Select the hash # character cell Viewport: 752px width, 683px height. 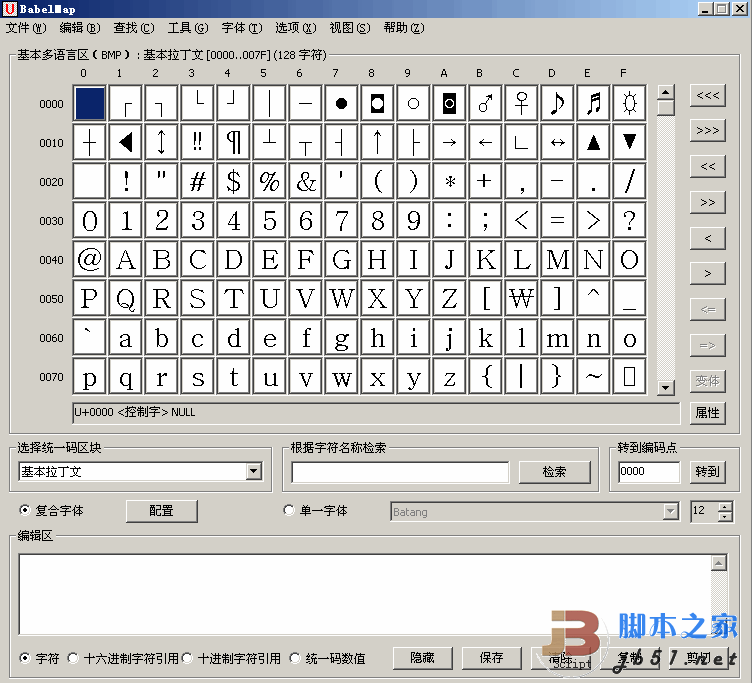tap(198, 181)
